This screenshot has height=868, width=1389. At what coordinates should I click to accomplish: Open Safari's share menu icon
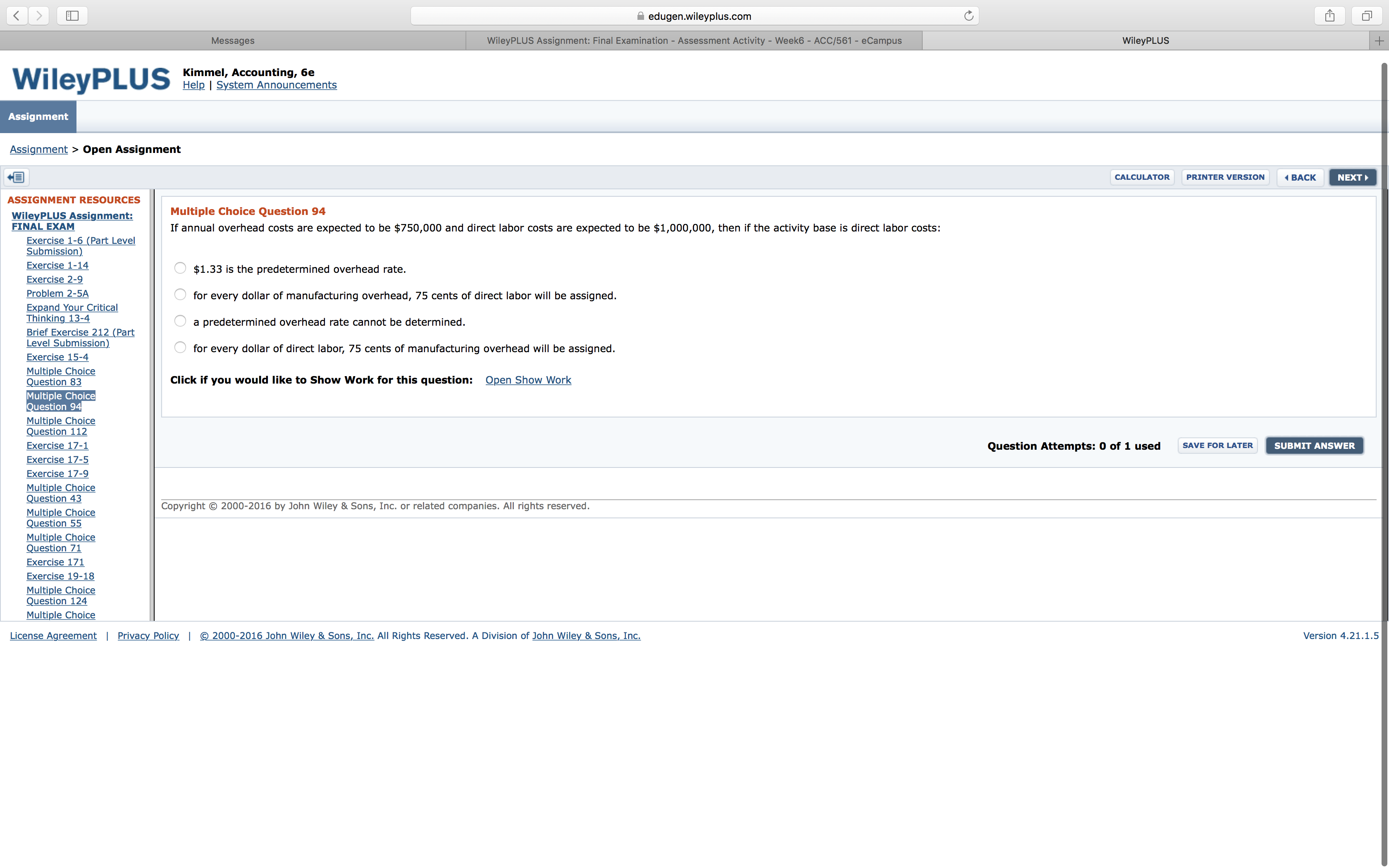(x=1329, y=16)
